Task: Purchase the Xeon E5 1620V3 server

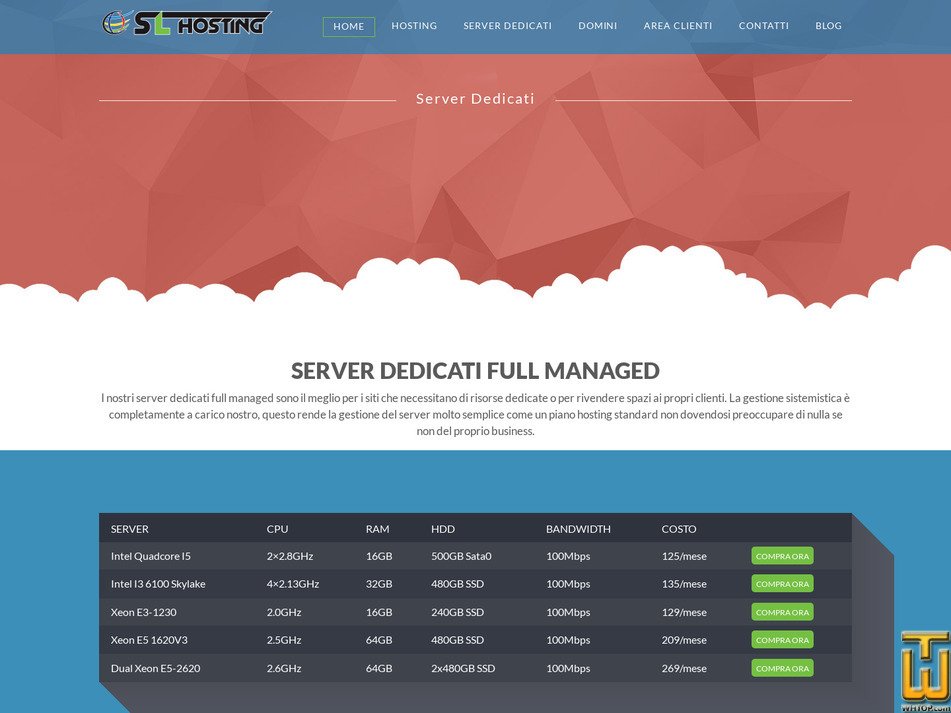Action: pos(782,640)
